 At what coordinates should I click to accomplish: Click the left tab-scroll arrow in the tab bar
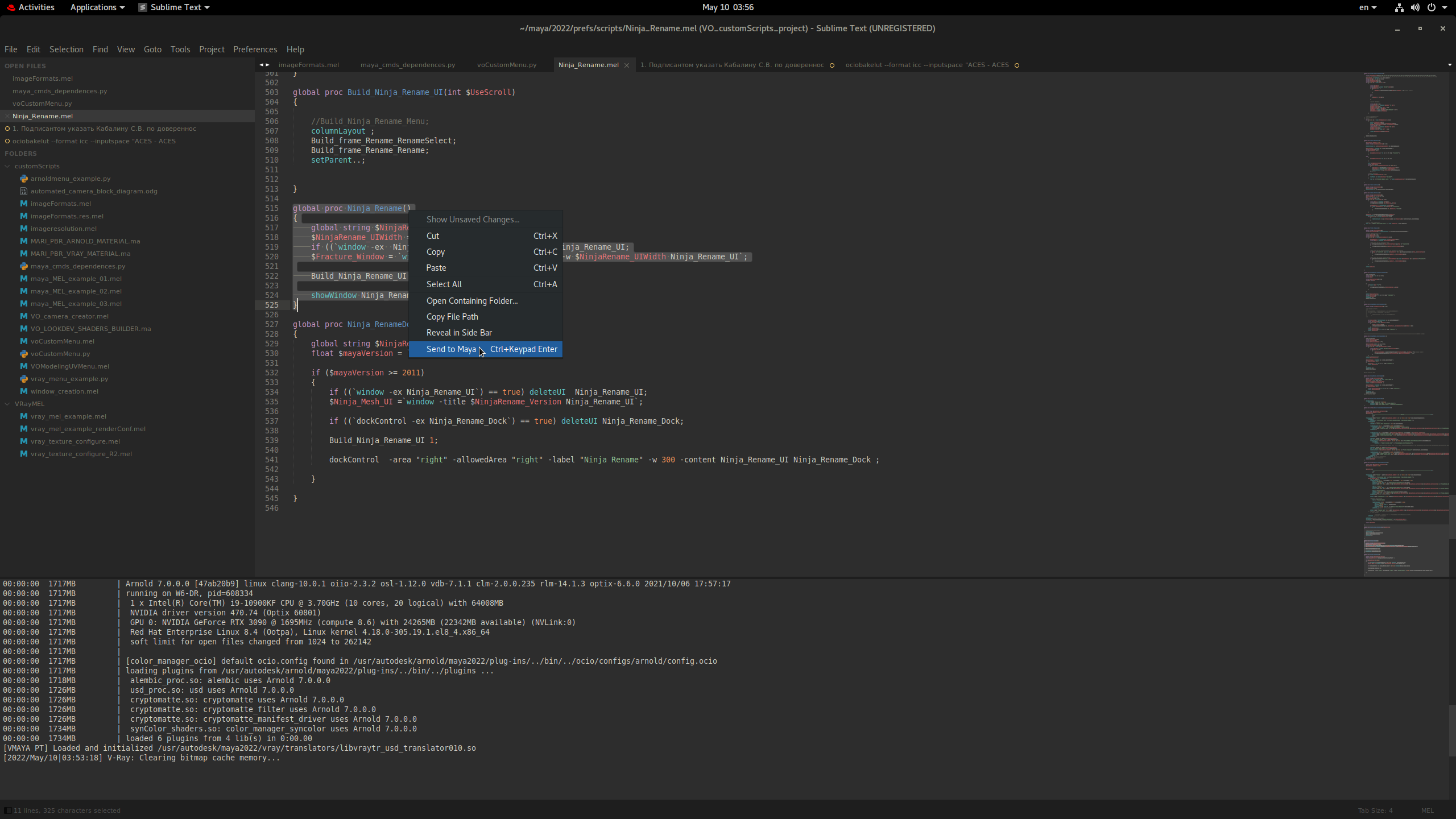pyautogui.click(x=260, y=65)
